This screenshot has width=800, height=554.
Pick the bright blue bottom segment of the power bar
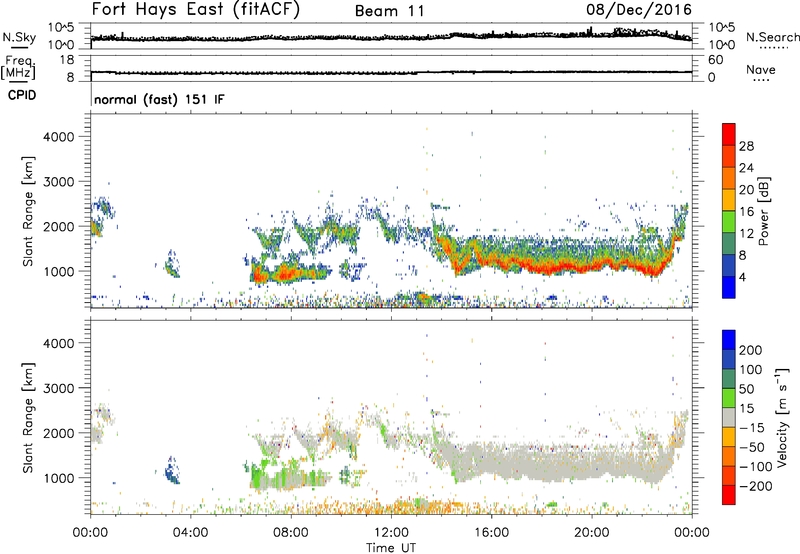tap(729, 287)
